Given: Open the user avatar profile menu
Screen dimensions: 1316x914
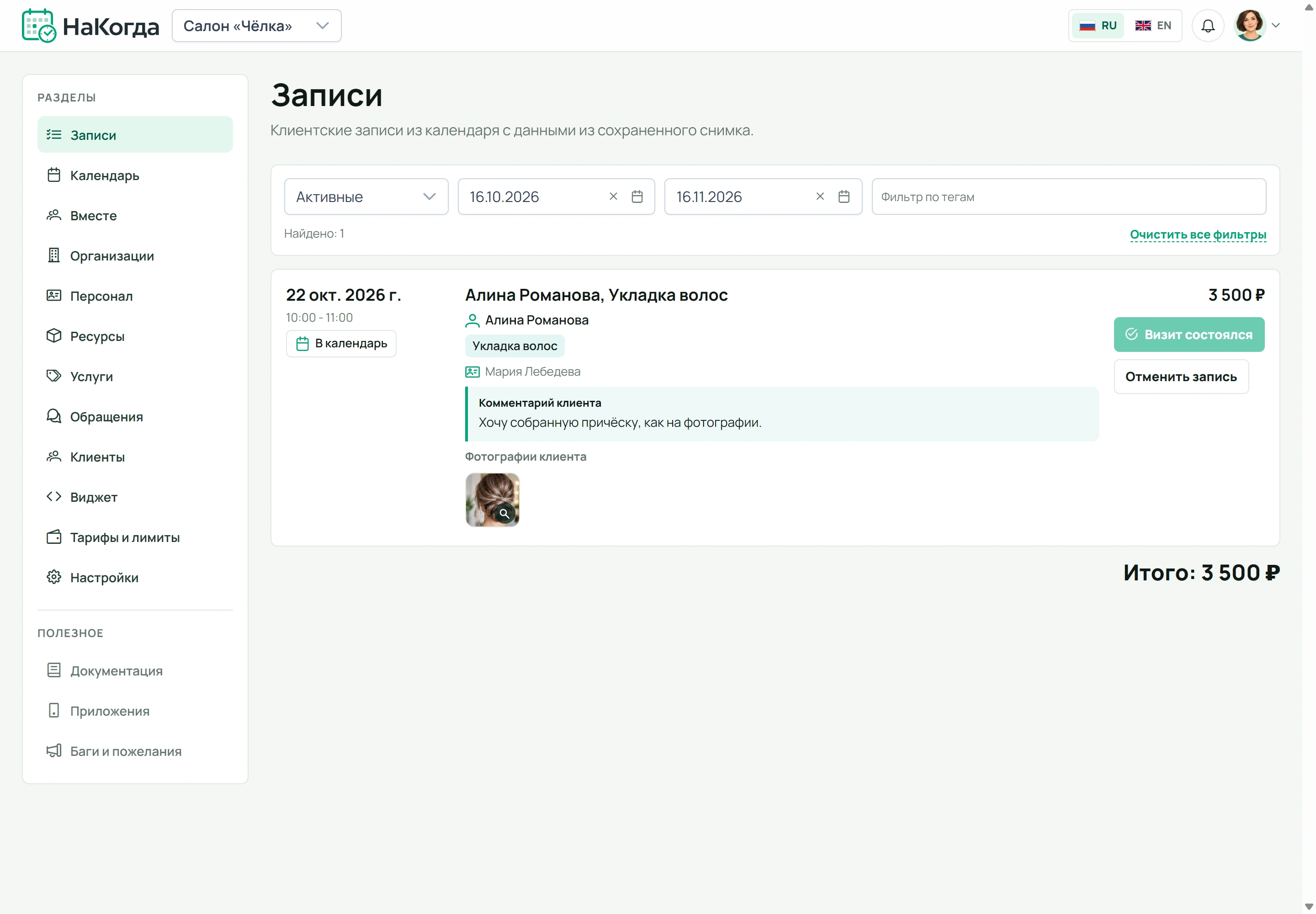Looking at the screenshot, I should 1250,26.
